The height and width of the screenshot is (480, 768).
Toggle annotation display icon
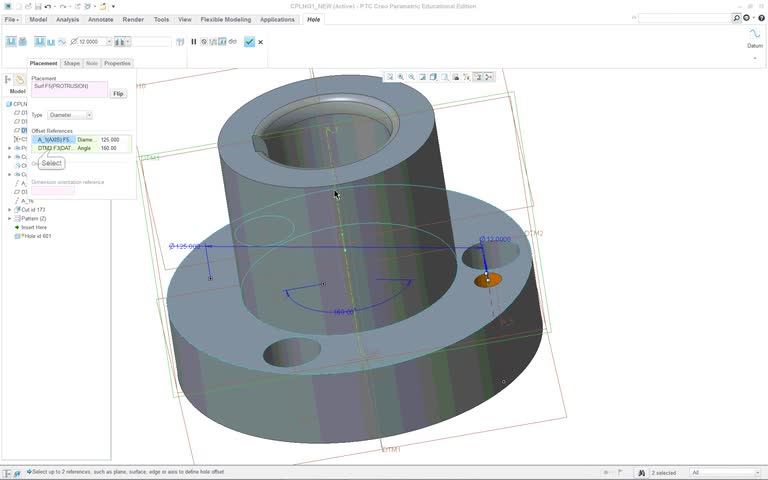[478, 77]
